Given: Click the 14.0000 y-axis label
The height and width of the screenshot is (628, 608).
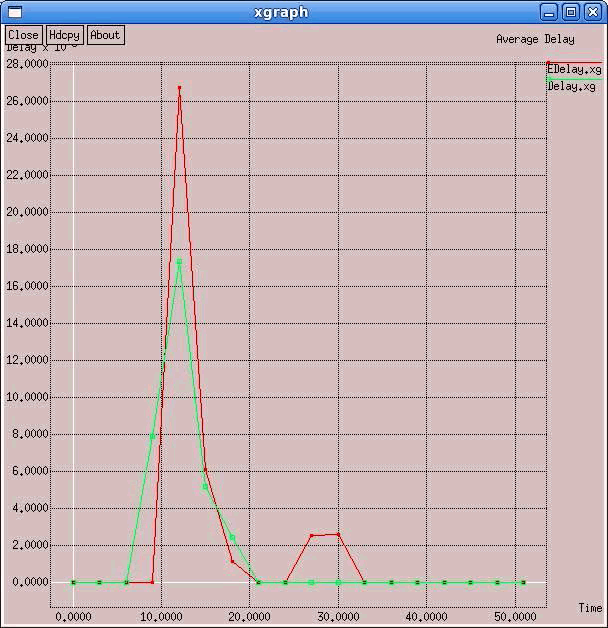Looking at the screenshot, I should click(x=26, y=323).
